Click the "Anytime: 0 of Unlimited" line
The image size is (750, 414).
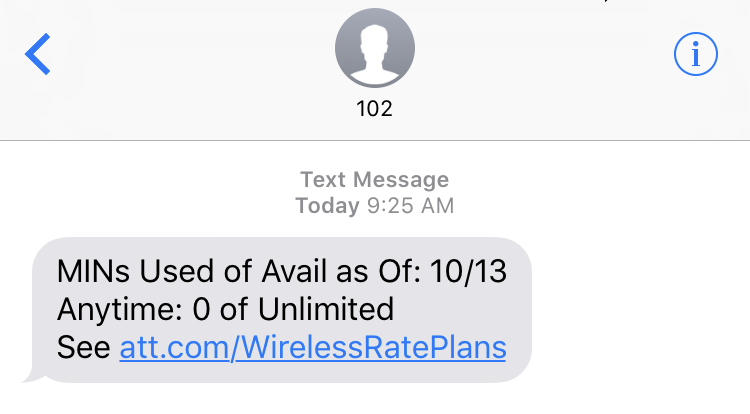(x=225, y=308)
